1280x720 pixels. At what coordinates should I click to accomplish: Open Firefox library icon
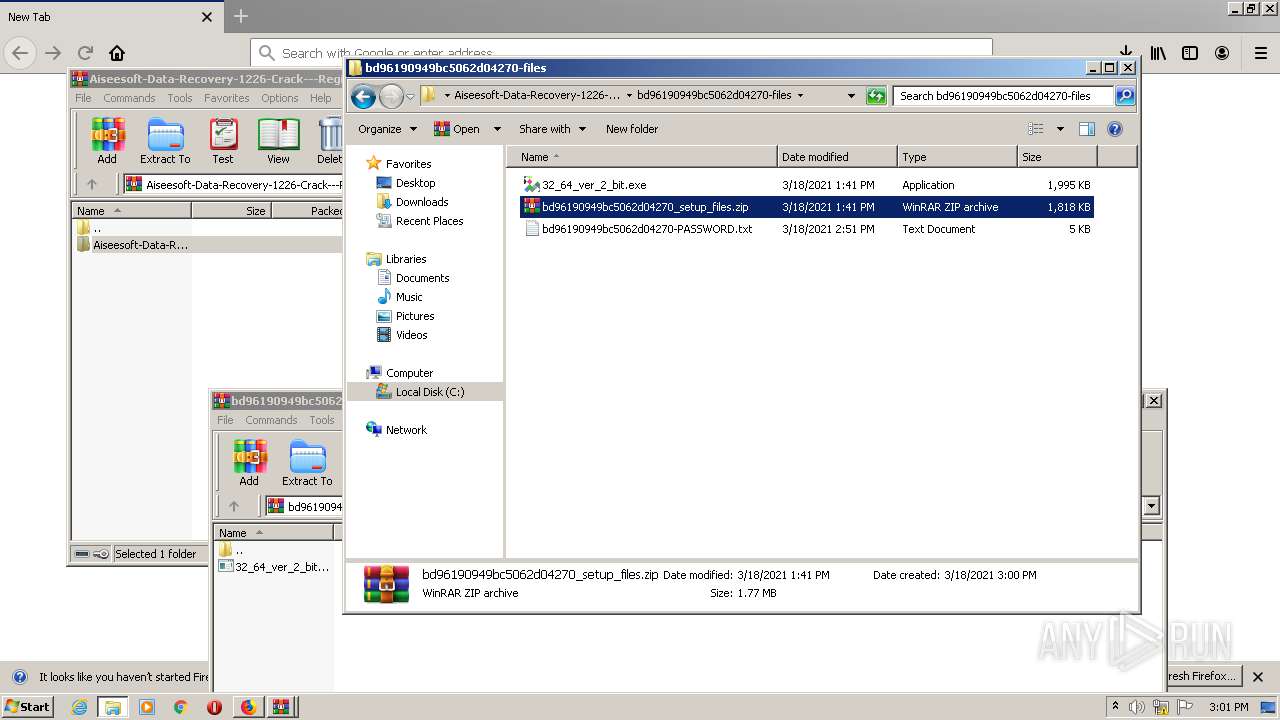tap(1158, 53)
